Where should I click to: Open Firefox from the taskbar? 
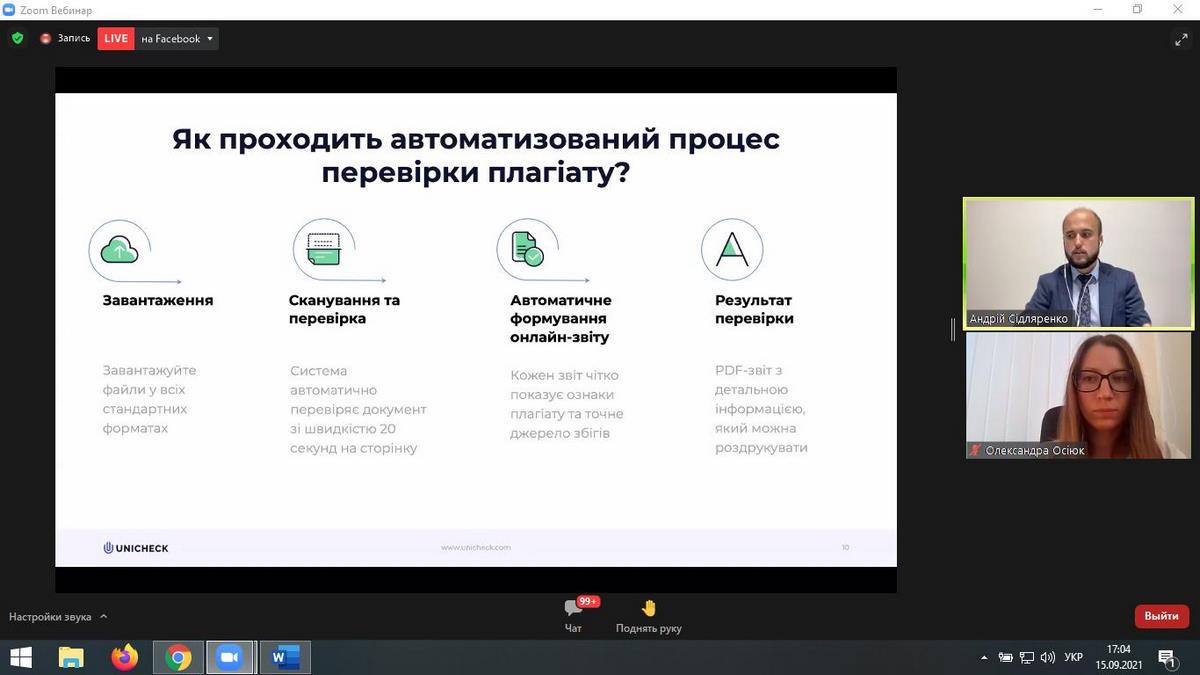coord(125,657)
